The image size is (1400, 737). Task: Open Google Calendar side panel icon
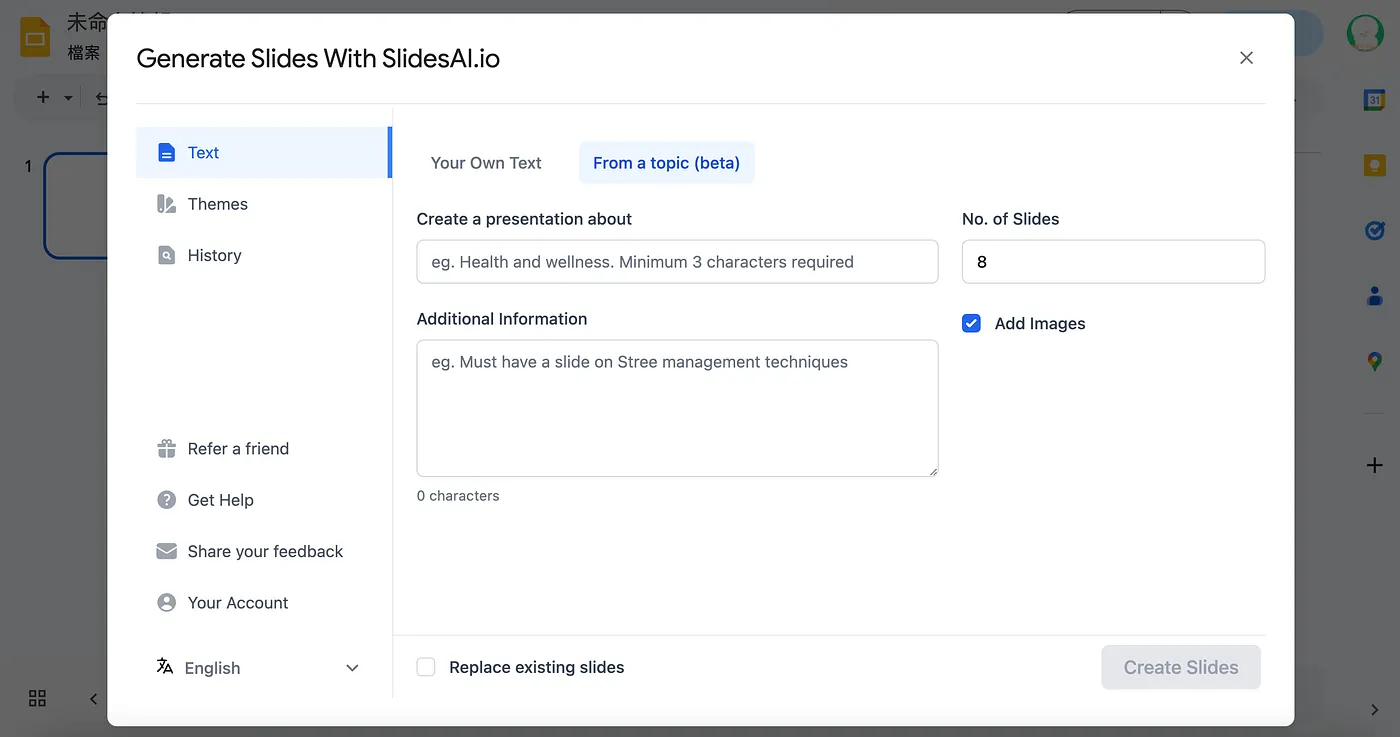tap(1375, 100)
